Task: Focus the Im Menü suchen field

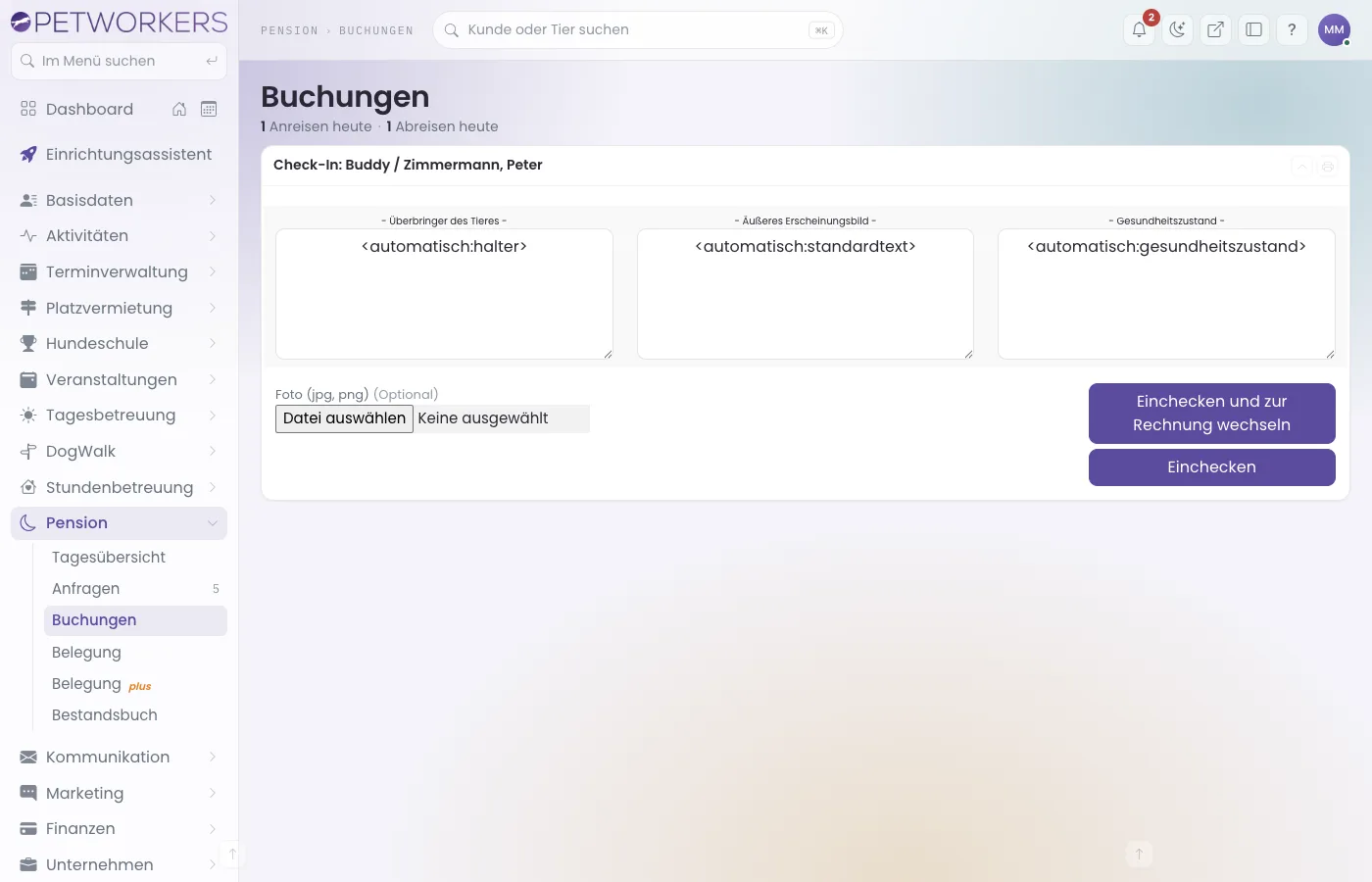Action: (x=119, y=61)
